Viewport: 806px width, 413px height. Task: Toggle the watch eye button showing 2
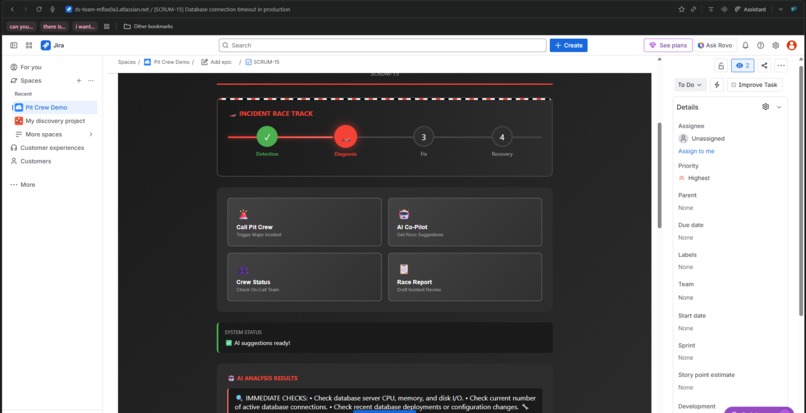click(x=743, y=65)
